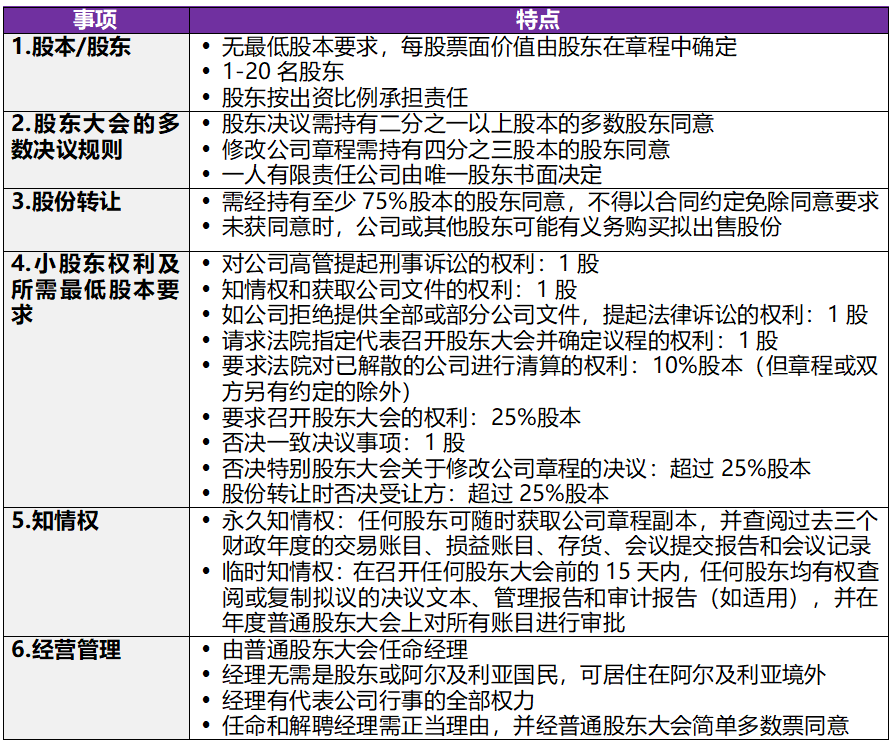Select the row label '3.股份转让'
This screenshot has height=745, width=894.
(x=66, y=202)
